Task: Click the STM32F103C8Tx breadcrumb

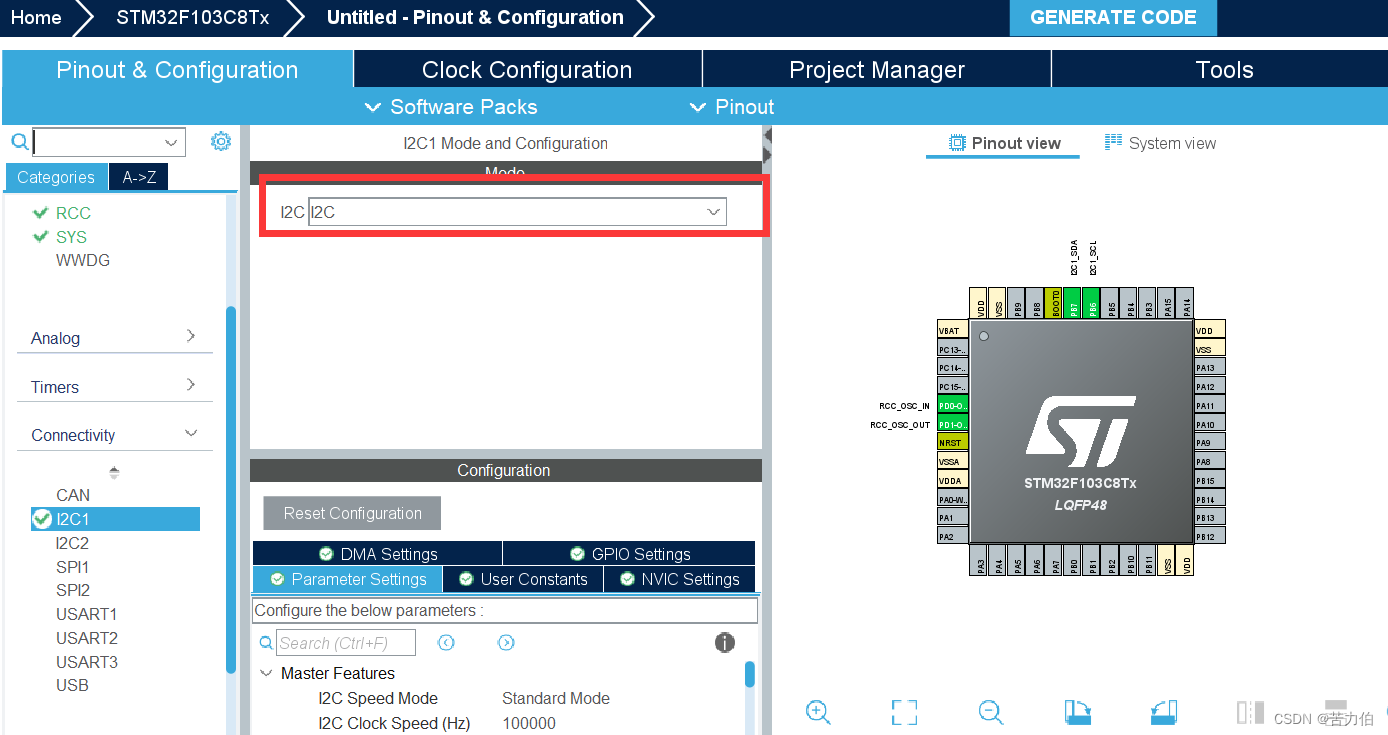Action: [192, 18]
